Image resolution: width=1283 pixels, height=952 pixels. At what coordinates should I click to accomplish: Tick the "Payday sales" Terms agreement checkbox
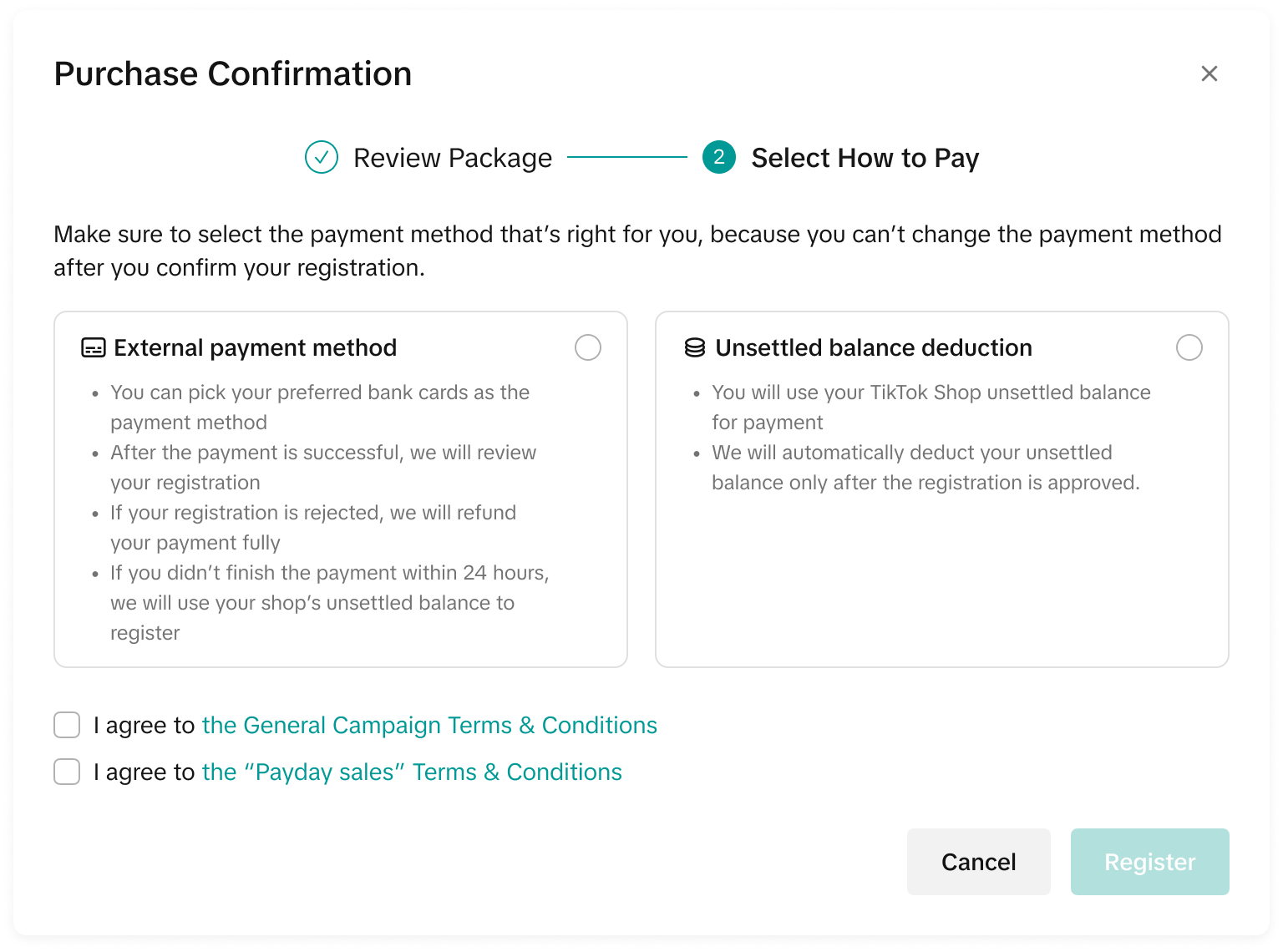point(67,772)
